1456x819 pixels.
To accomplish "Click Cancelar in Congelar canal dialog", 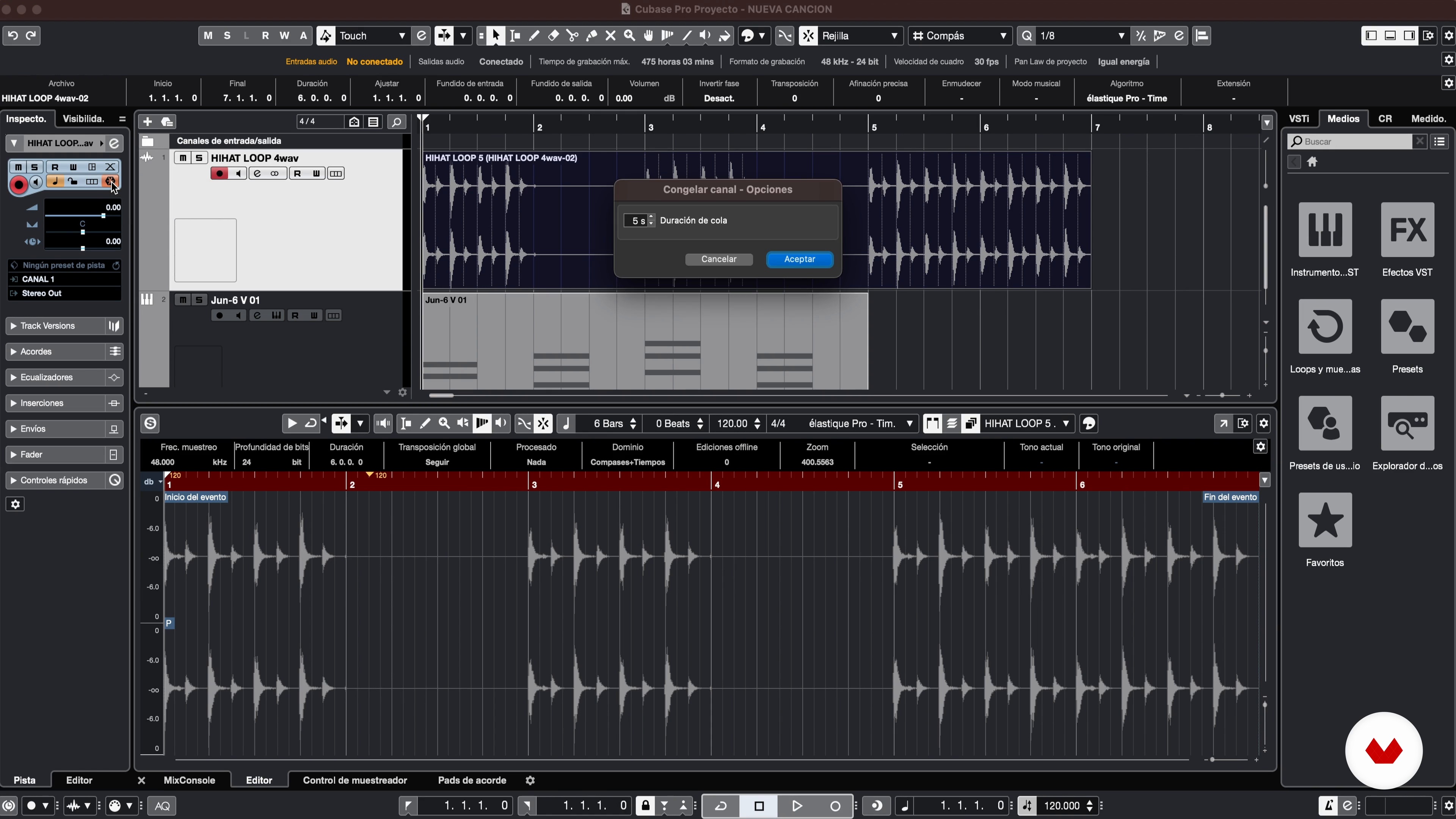I will click(719, 259).
